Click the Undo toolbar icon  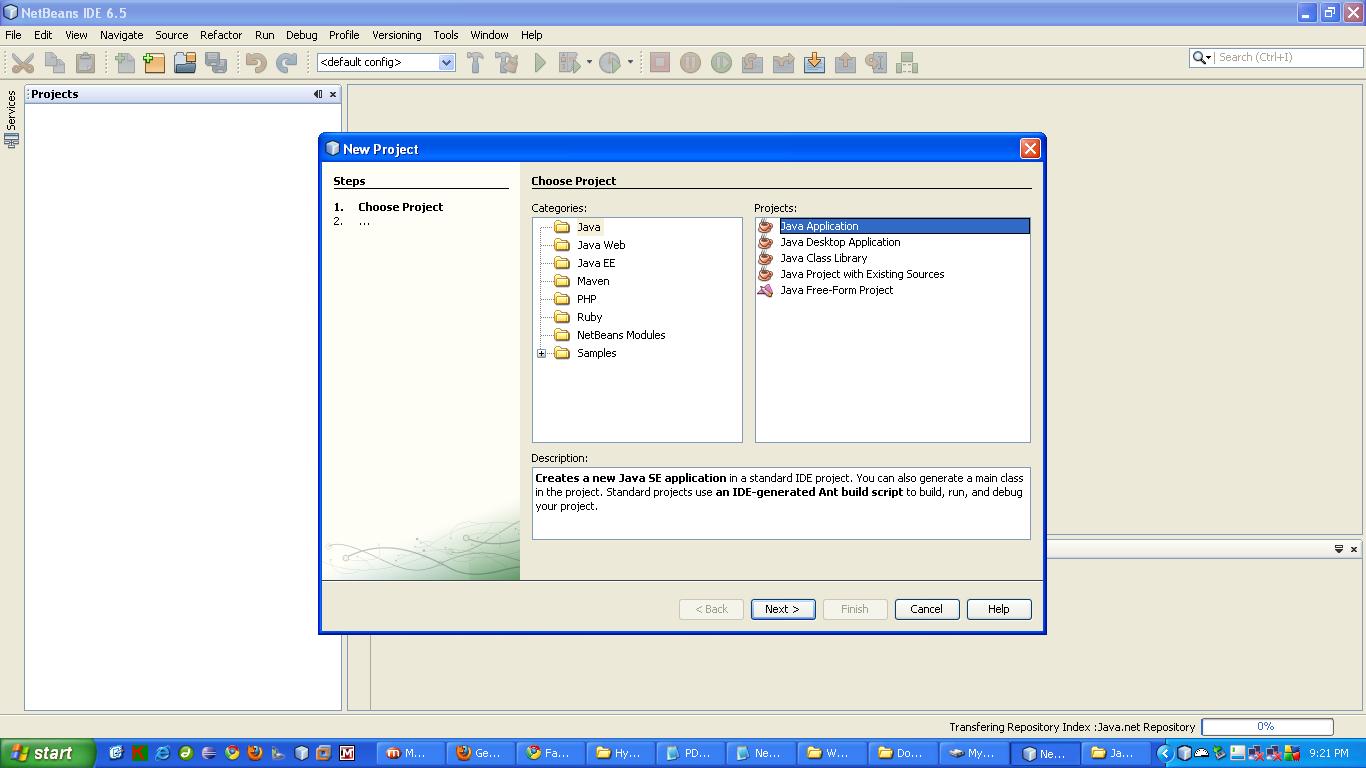click(256, 63)
